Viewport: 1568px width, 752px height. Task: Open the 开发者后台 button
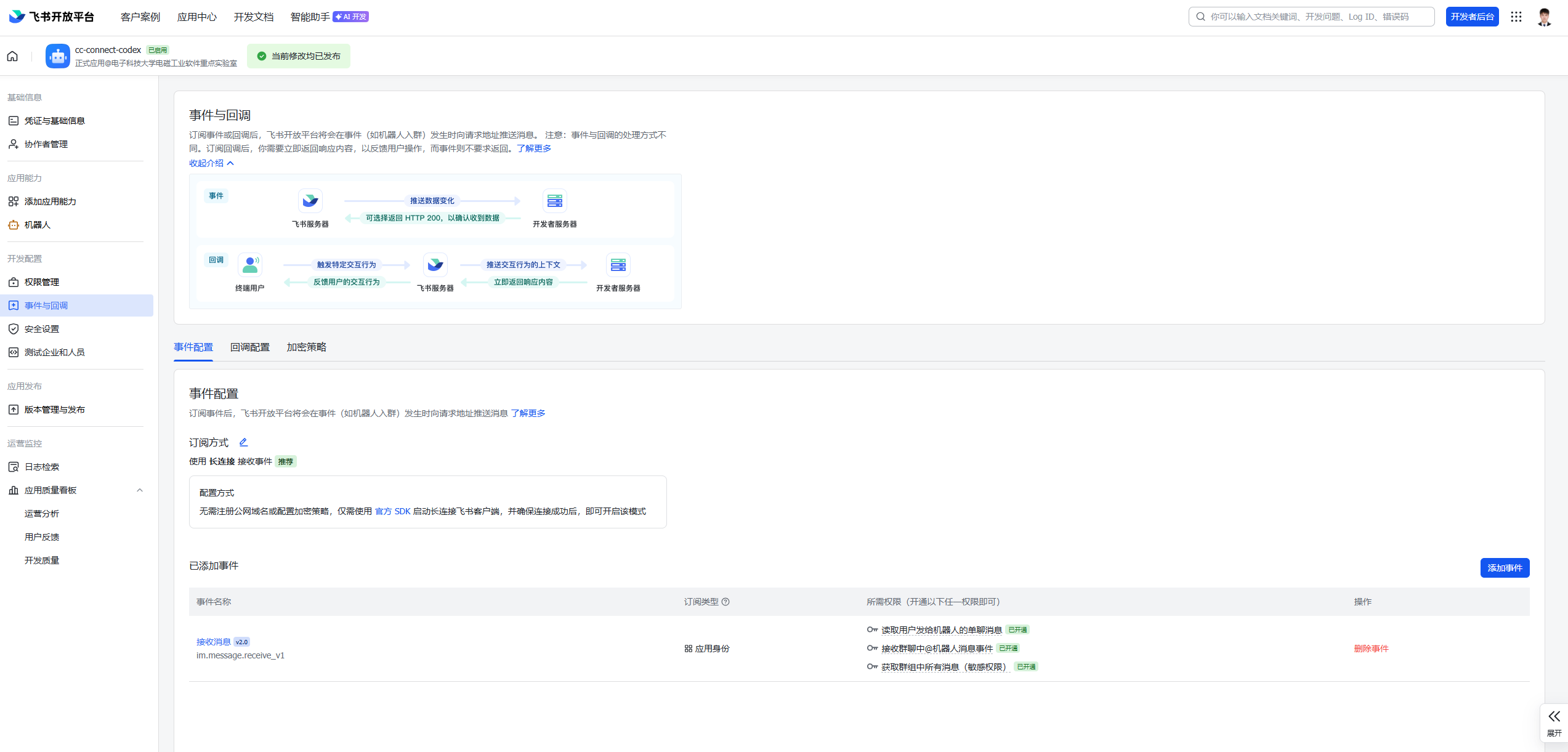tap(1472, 17)
